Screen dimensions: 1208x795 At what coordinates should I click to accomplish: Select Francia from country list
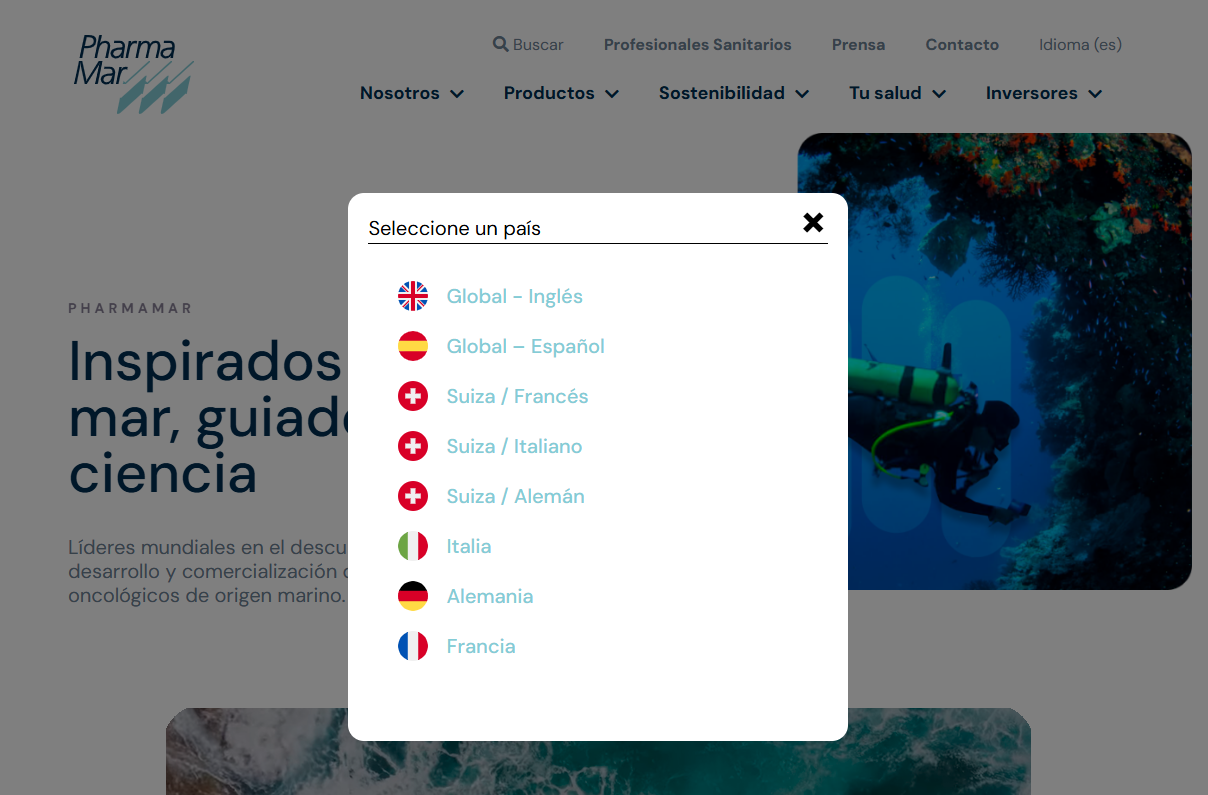click(481, 646)
